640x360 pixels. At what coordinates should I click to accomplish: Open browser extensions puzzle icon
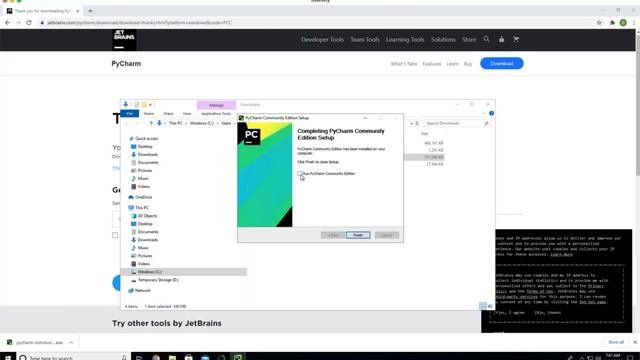click(x=612, y=22)
